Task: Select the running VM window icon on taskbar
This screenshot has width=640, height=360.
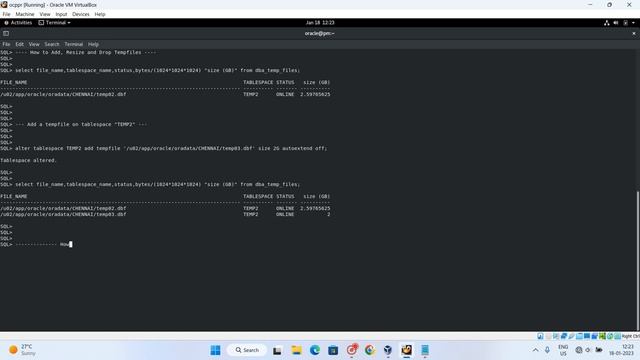Action: pos(407,350)
